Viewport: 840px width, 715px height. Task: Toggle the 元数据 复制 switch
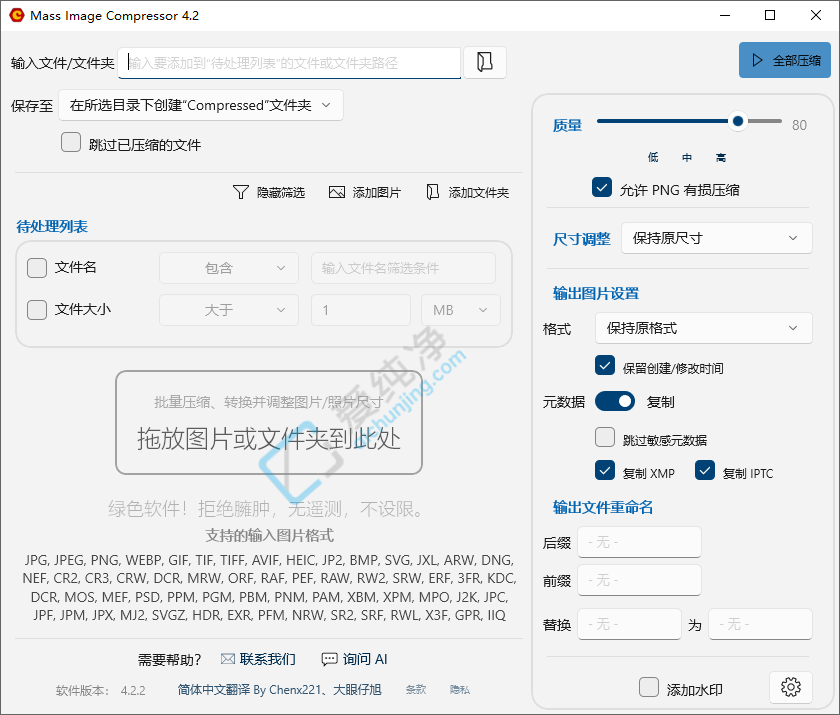[x=615, y=401]
